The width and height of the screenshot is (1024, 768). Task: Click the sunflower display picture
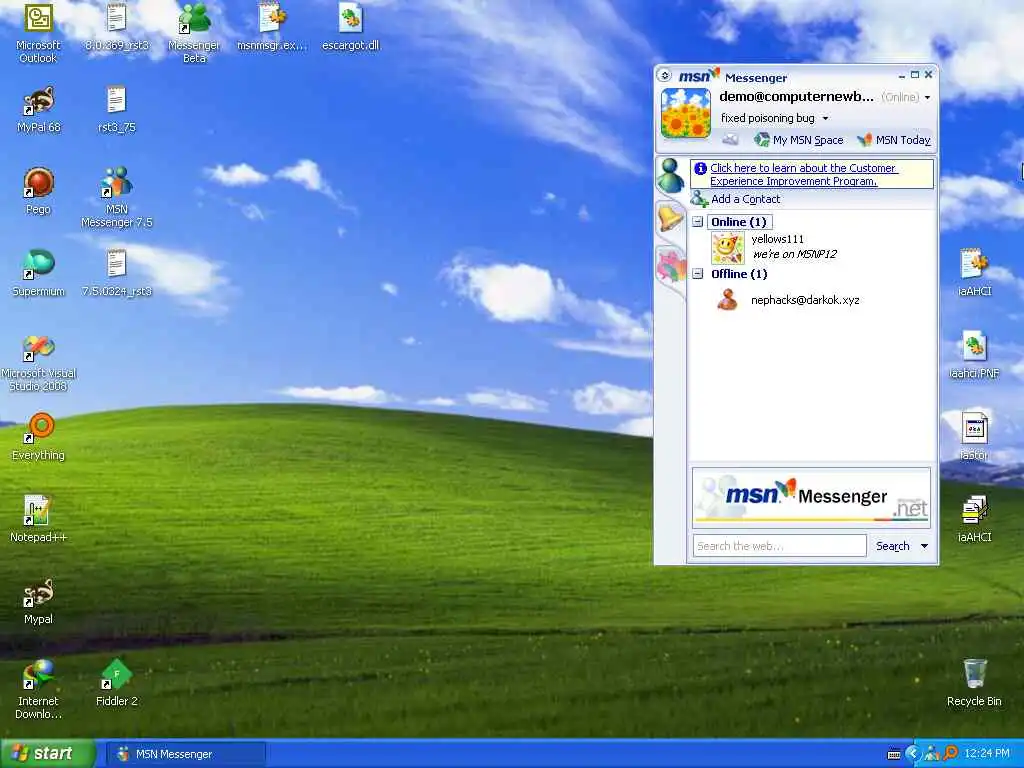point(686,113)
